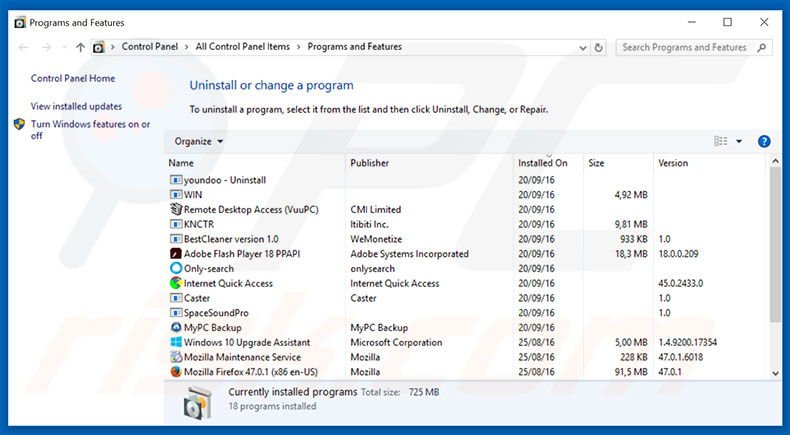Click the installed programs box icon
Viewport: 790px width, 435px height.
pyautogui.click(x=196, y=403)
